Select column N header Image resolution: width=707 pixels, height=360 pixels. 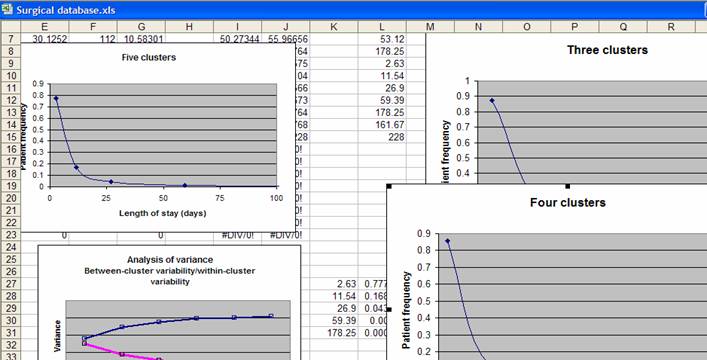[478, 27]
